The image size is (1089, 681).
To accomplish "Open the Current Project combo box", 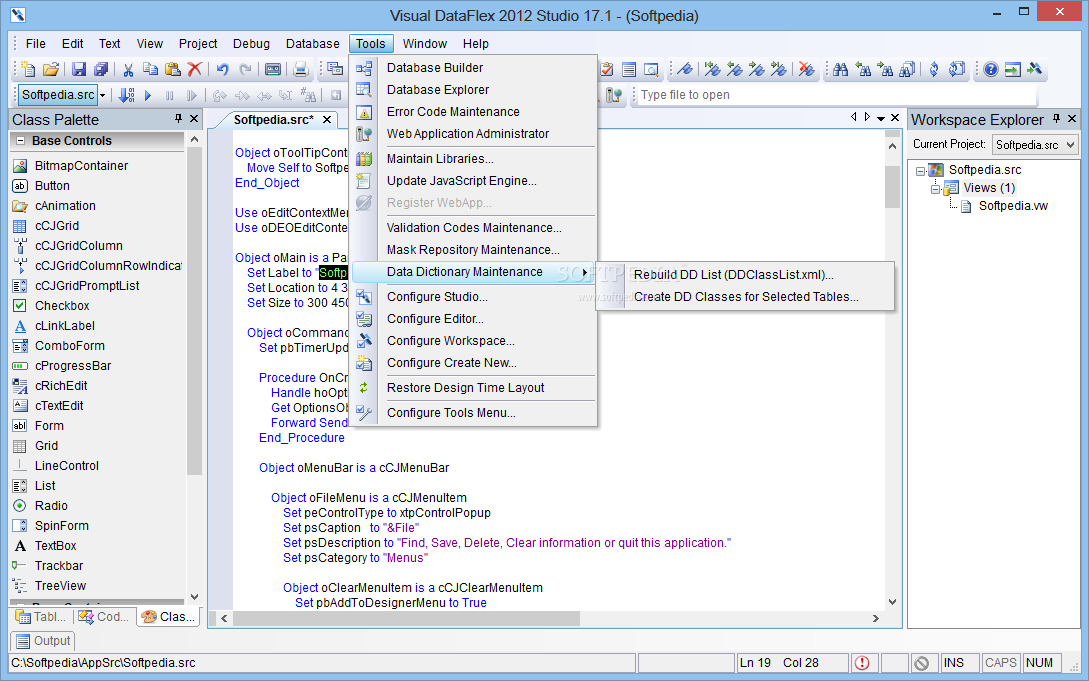I will pos(1034,144).
